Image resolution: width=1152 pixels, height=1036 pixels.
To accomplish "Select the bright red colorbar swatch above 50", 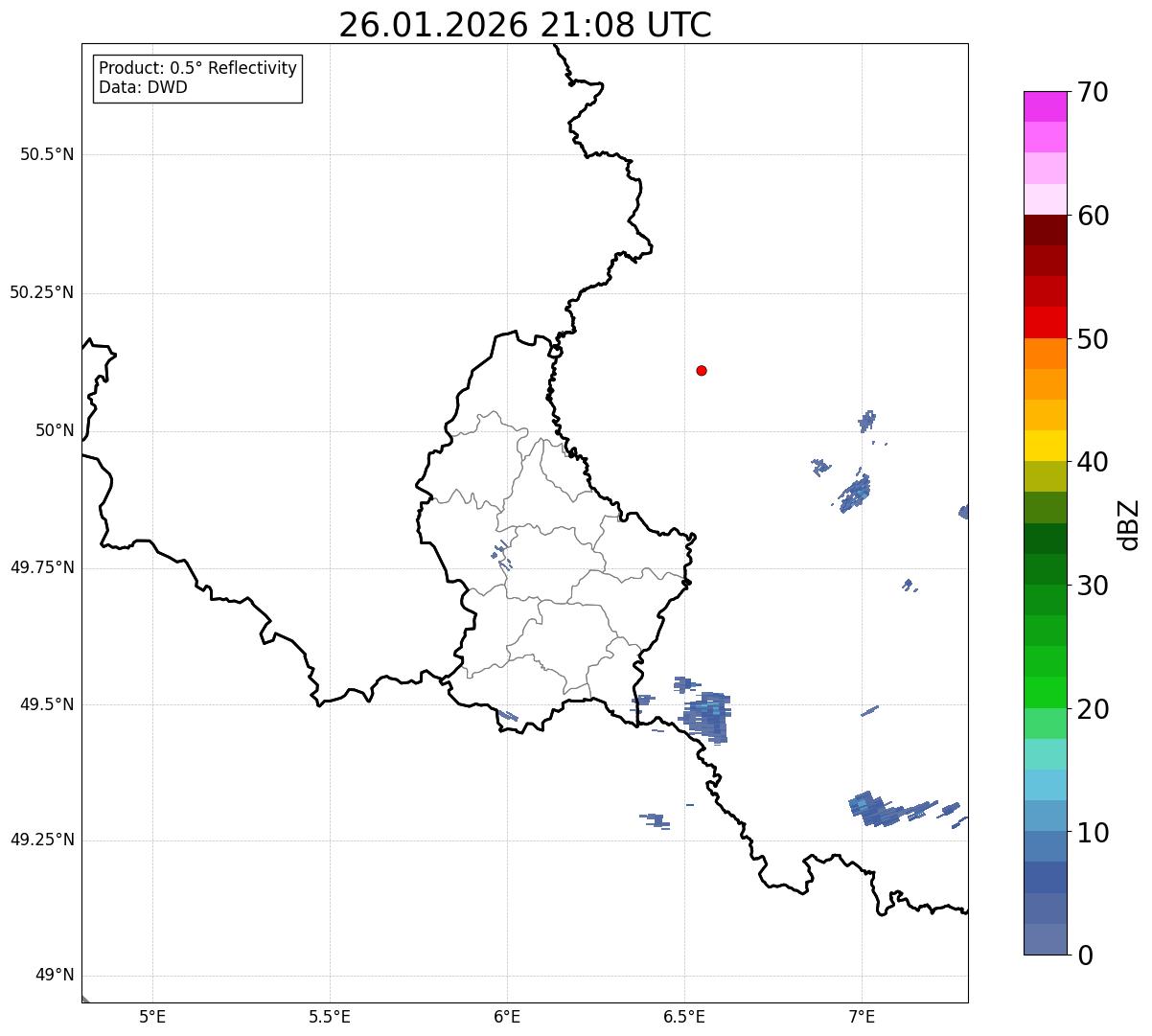I will pos(1045,323).
